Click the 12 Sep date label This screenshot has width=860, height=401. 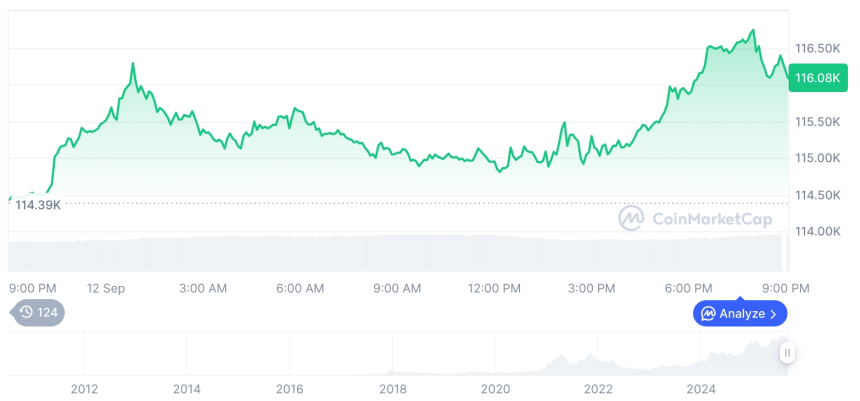tap(106, 288)
